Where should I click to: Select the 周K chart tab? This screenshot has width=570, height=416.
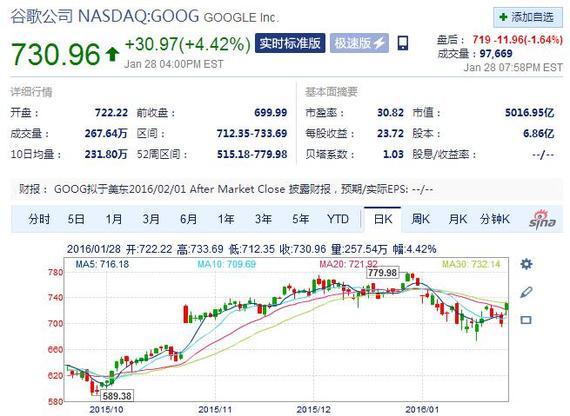click(x=420, y=219)
